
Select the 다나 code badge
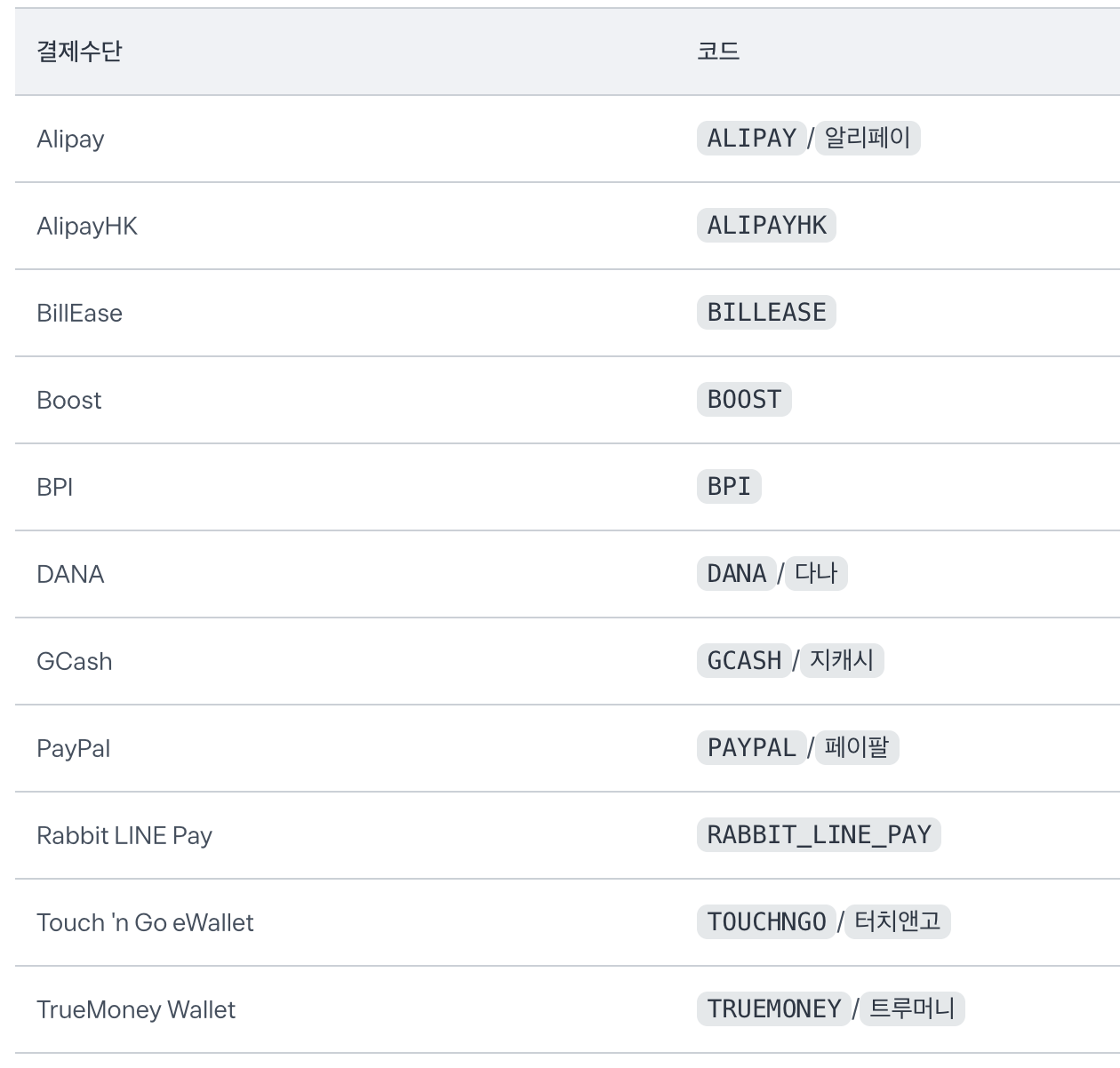point(816,574)
